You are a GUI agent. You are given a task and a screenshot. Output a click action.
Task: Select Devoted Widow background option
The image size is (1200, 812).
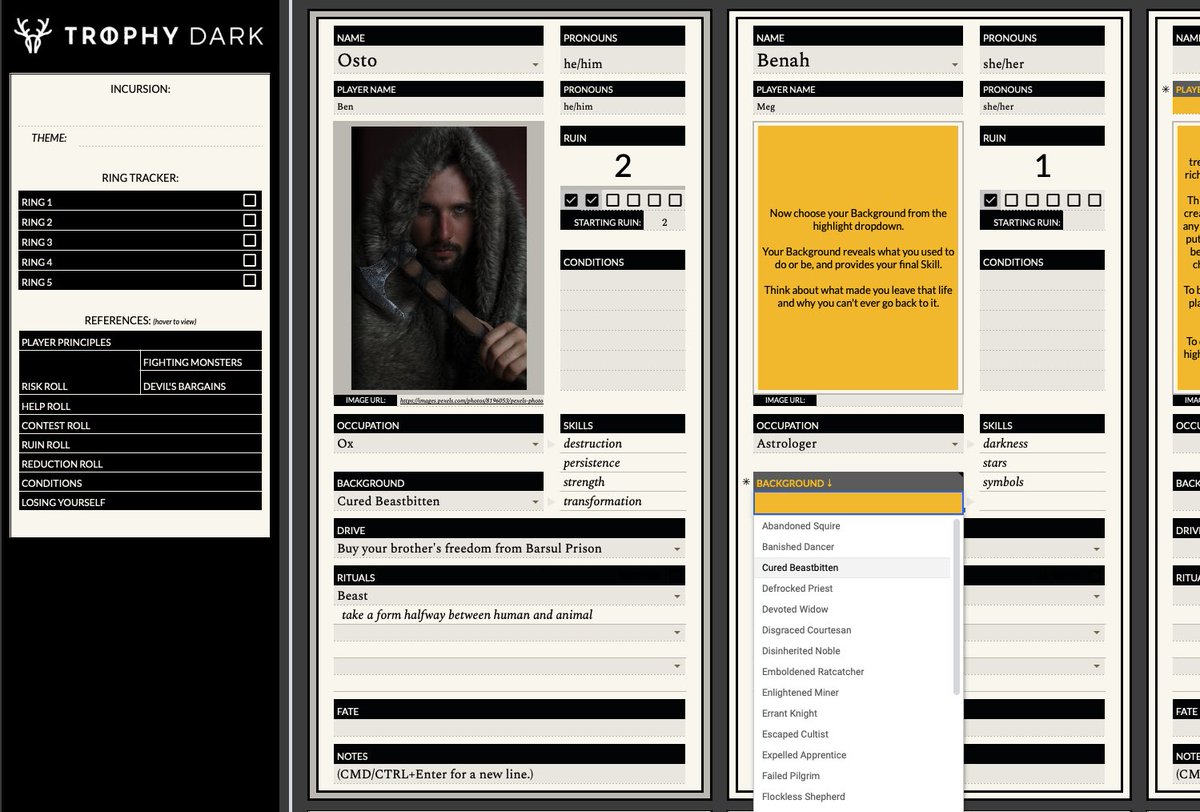click(x=853, y=609)
